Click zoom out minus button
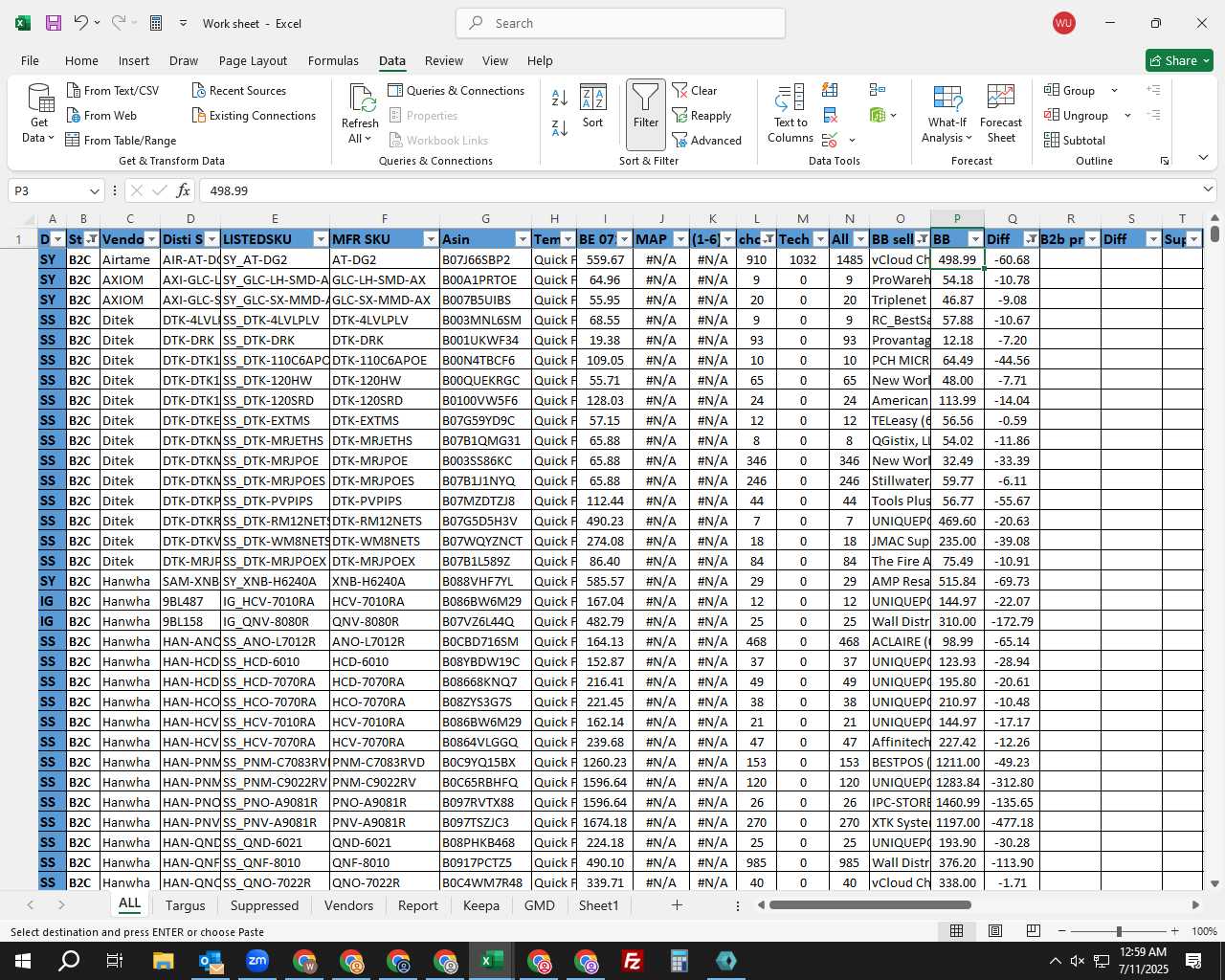Viewport: 1225px width, 980px height. [x=1062, y=931]
